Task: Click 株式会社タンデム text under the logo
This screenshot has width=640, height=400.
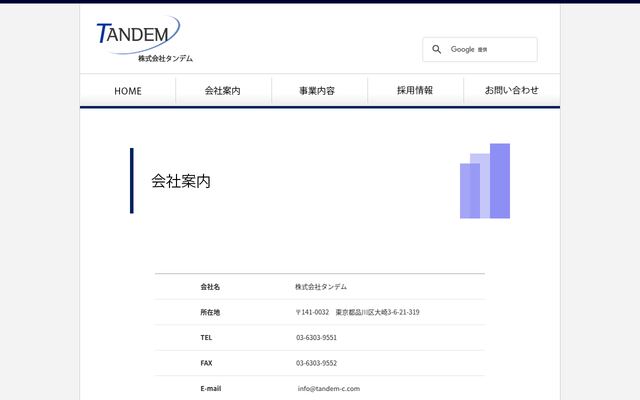Action: point(165,58)
